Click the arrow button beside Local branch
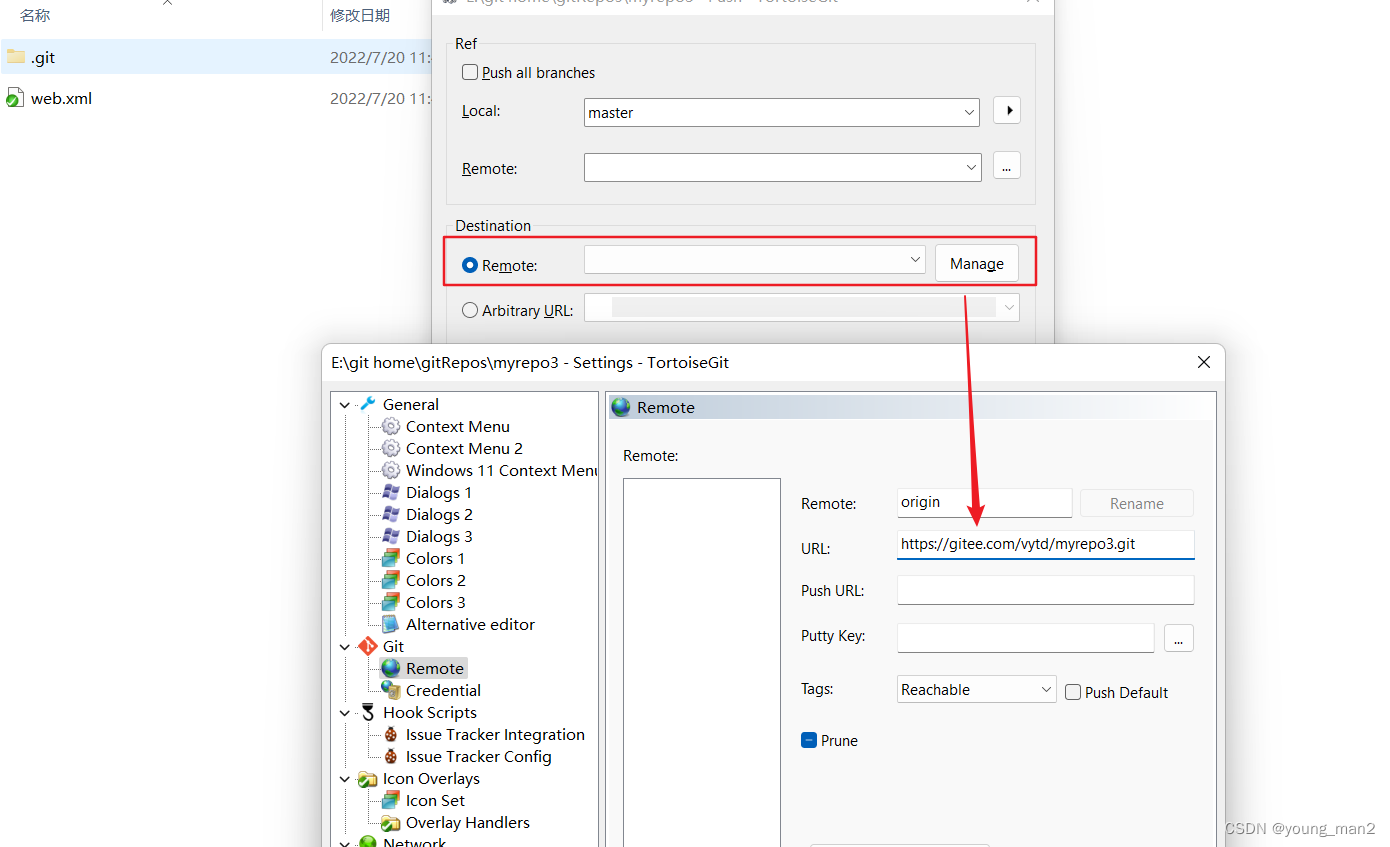 [x=1007, y=110]
